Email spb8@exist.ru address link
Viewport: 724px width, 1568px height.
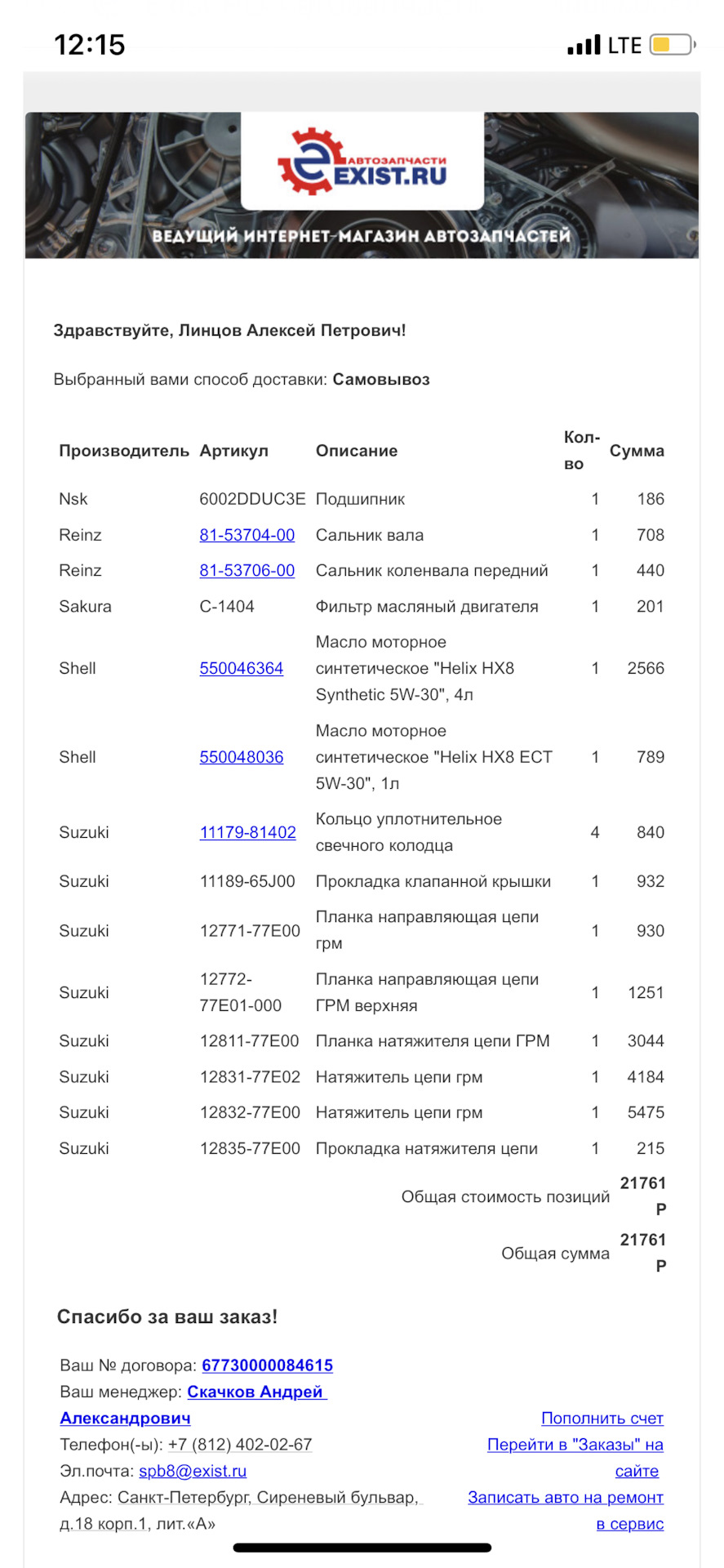click(x=193, y=1471)
